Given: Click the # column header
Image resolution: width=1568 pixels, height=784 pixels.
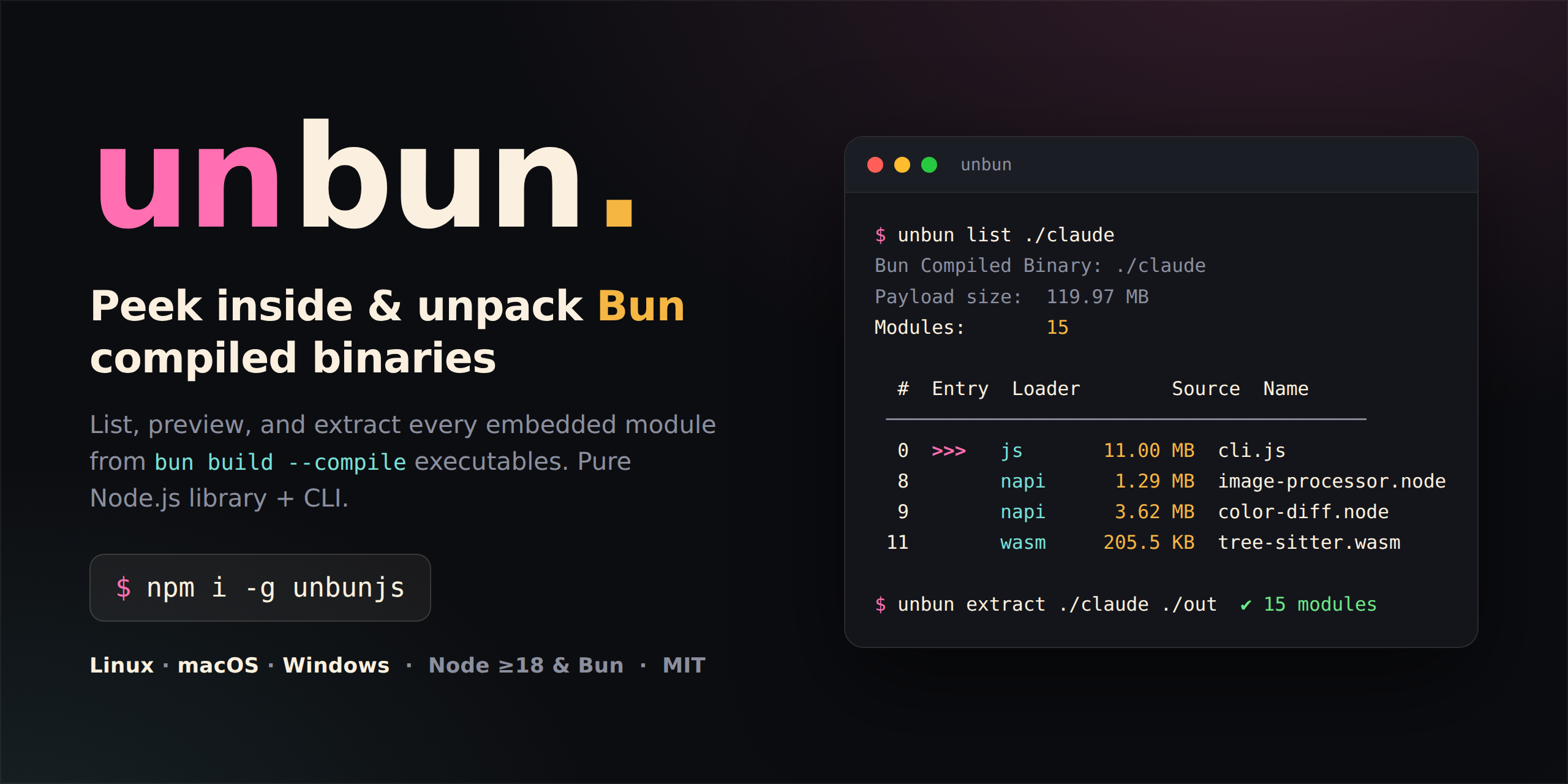Looking at the screenshot, I should (903, 389).
